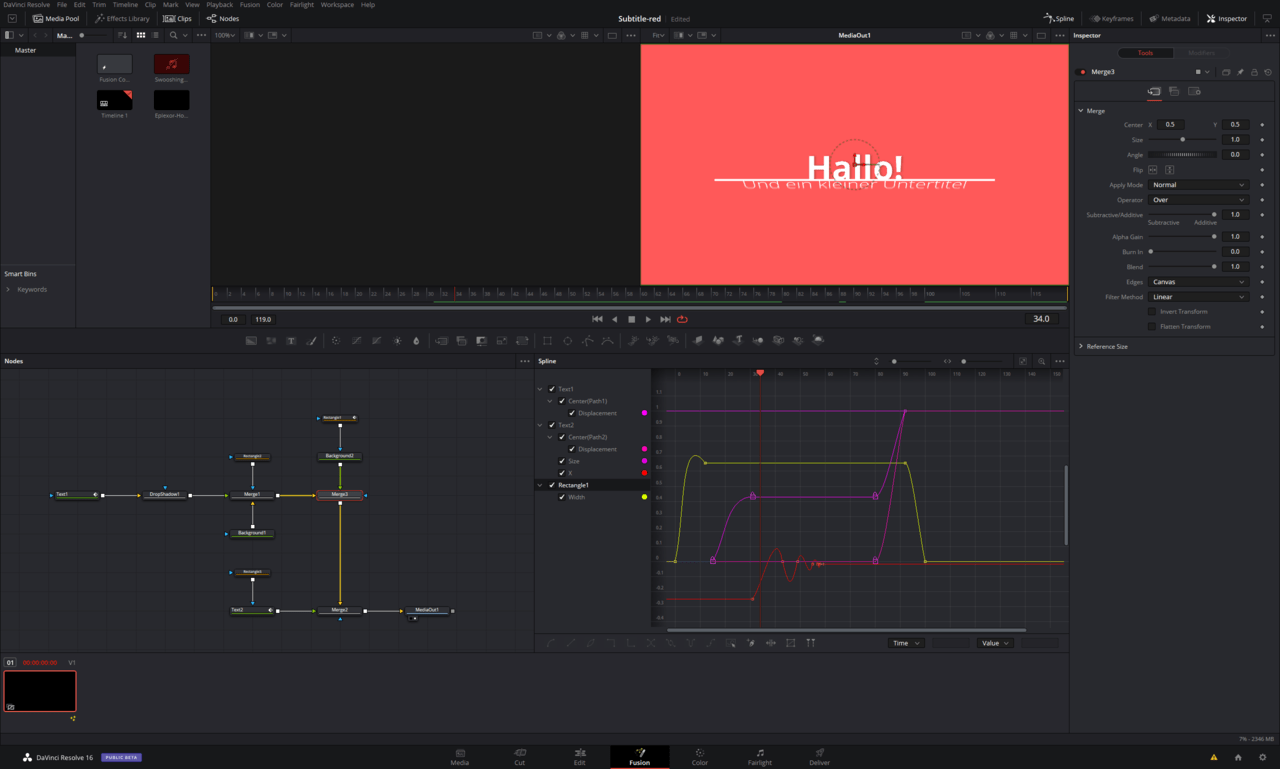
Task: Click the loop playback icon
Action: [x=682, y=319]
